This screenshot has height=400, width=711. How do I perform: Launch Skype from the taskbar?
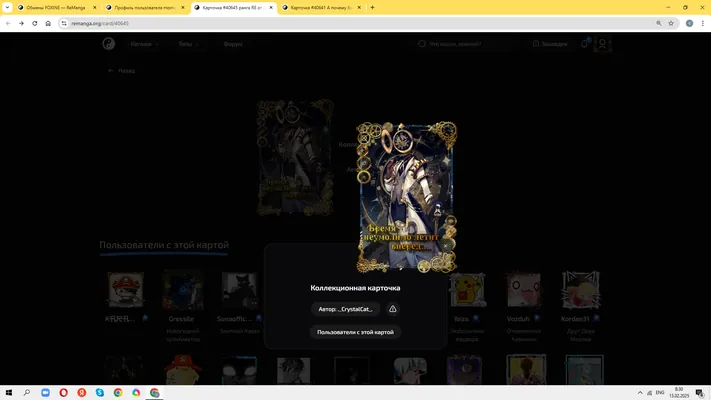[x=100, y=393]
